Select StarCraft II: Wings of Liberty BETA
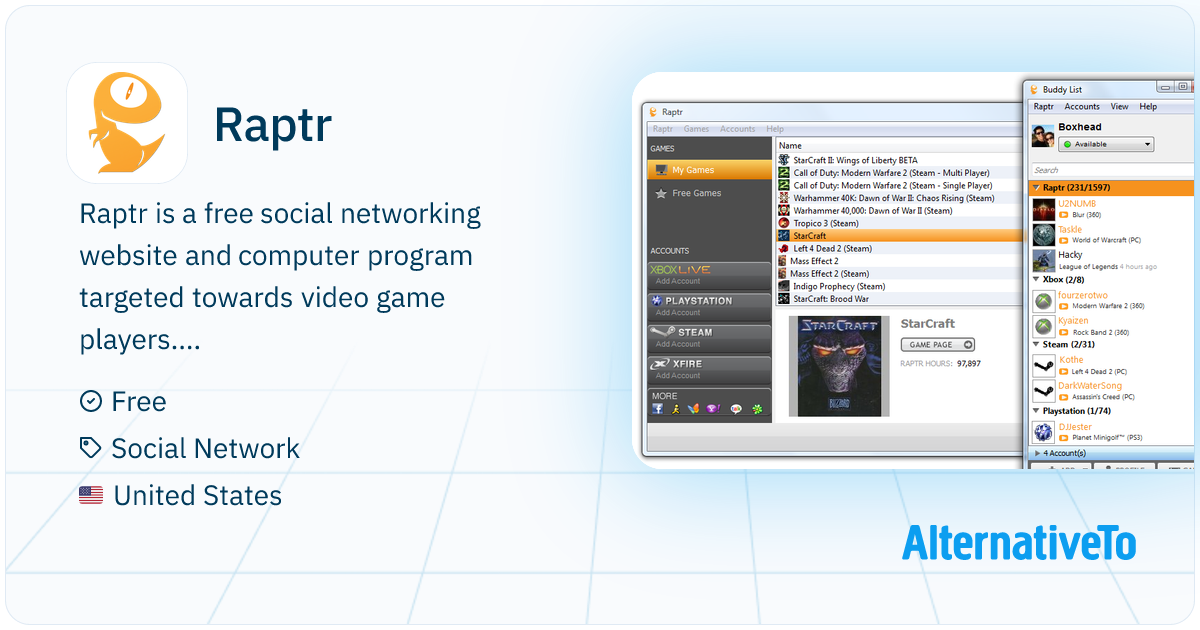 click(899, 160)
